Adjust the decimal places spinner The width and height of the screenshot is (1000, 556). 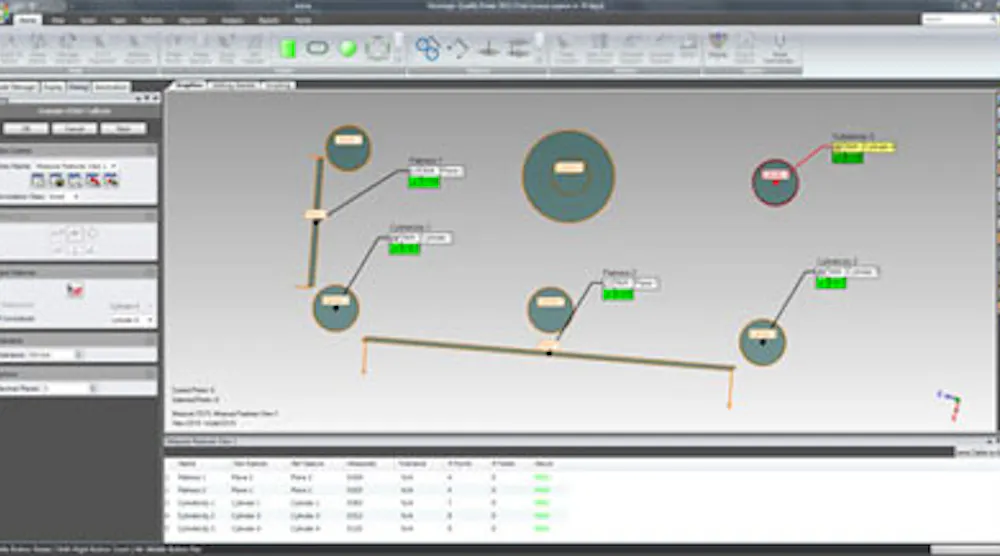tap(93, 388)
